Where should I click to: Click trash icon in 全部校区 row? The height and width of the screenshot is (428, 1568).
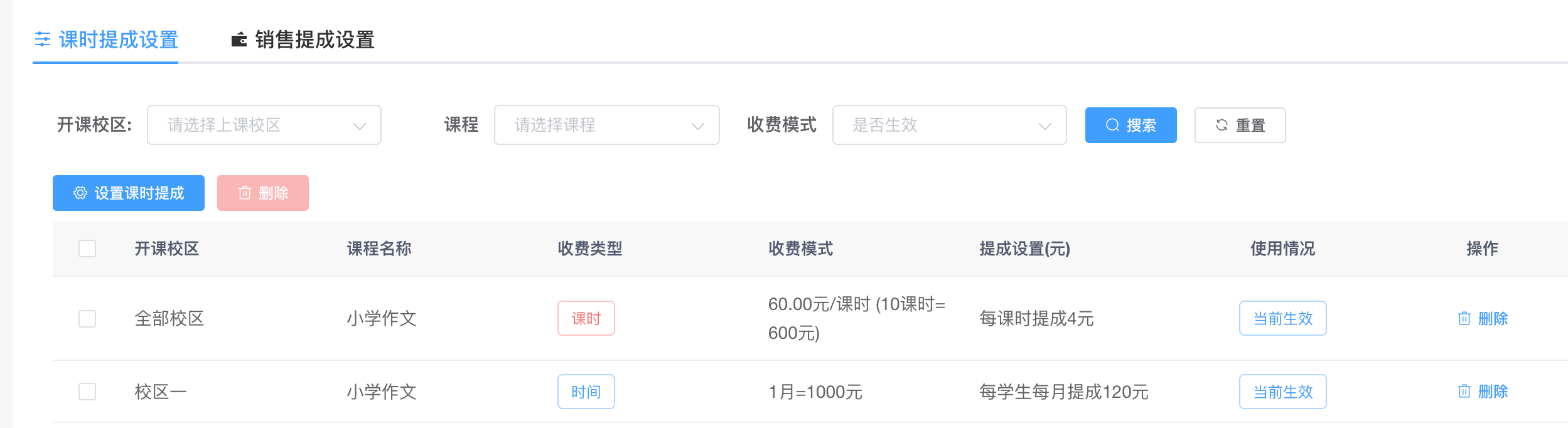1464,318
